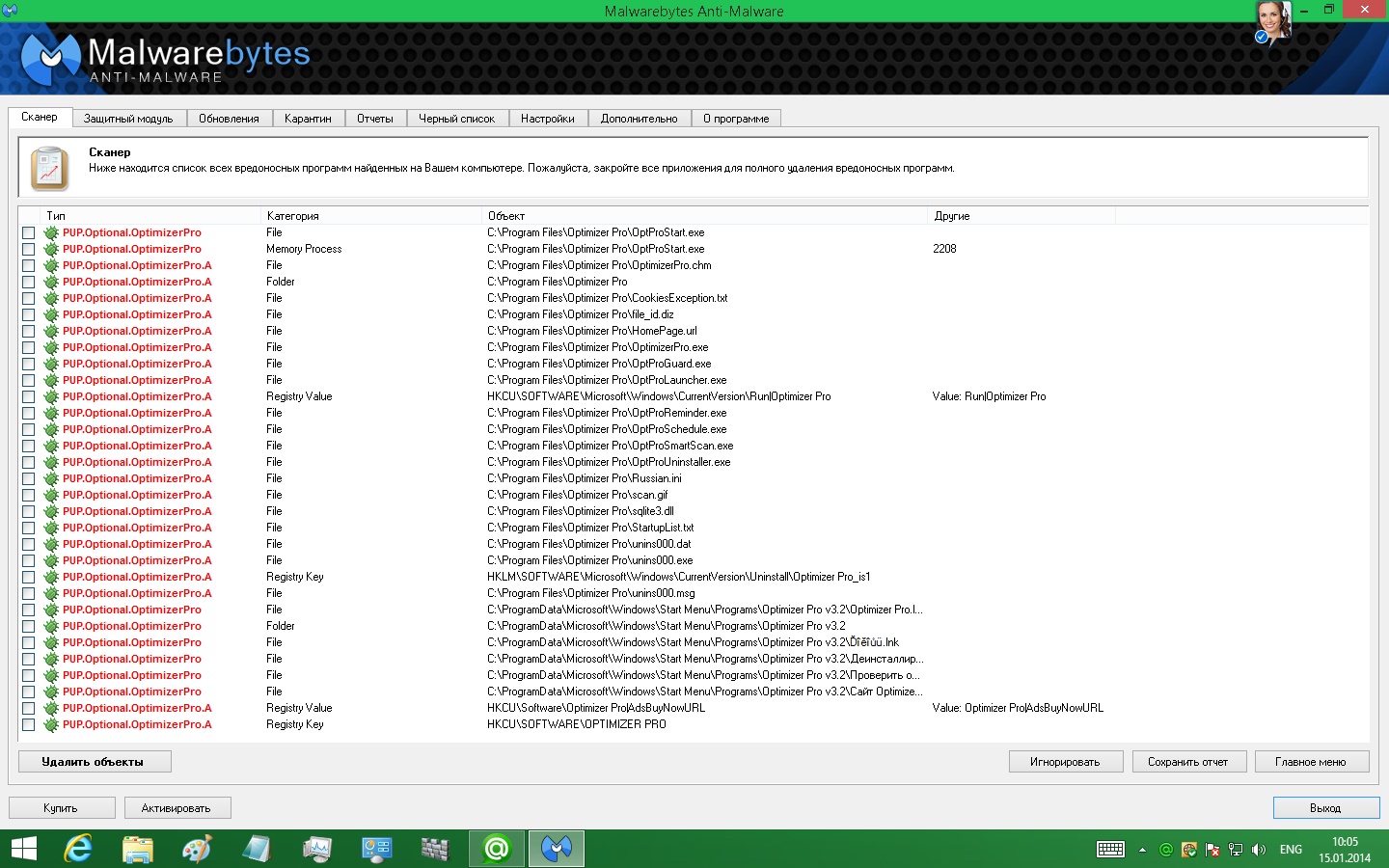Open Internet Explorer from the taskbar
Screen dimensions: 1389x868
click(x=78, y=849)
